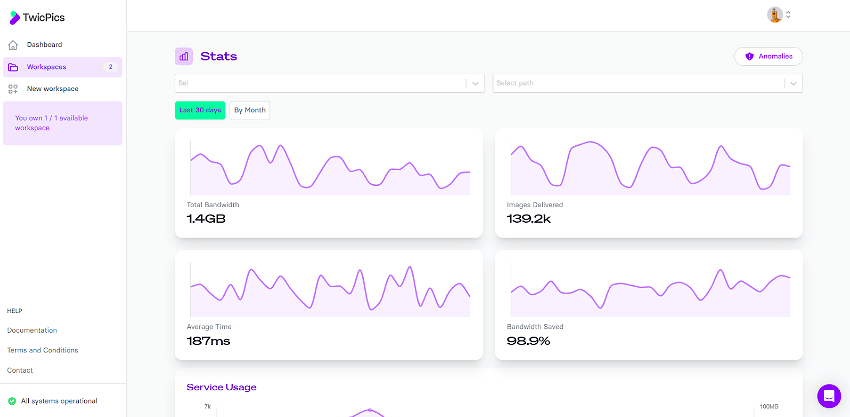
Task: Open the account switcher arrows beside avatar
Action: [x=788, y=15]
